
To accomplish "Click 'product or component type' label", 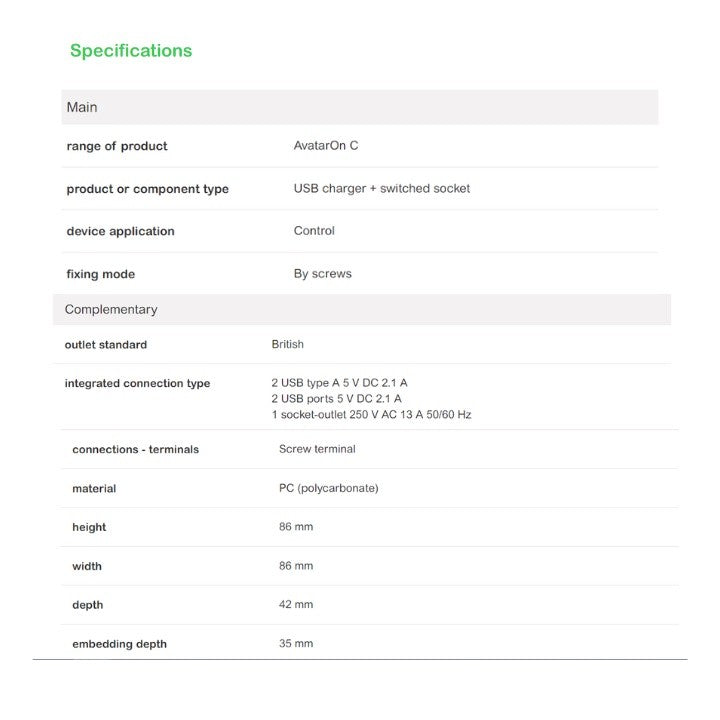I will click(148, 189).
